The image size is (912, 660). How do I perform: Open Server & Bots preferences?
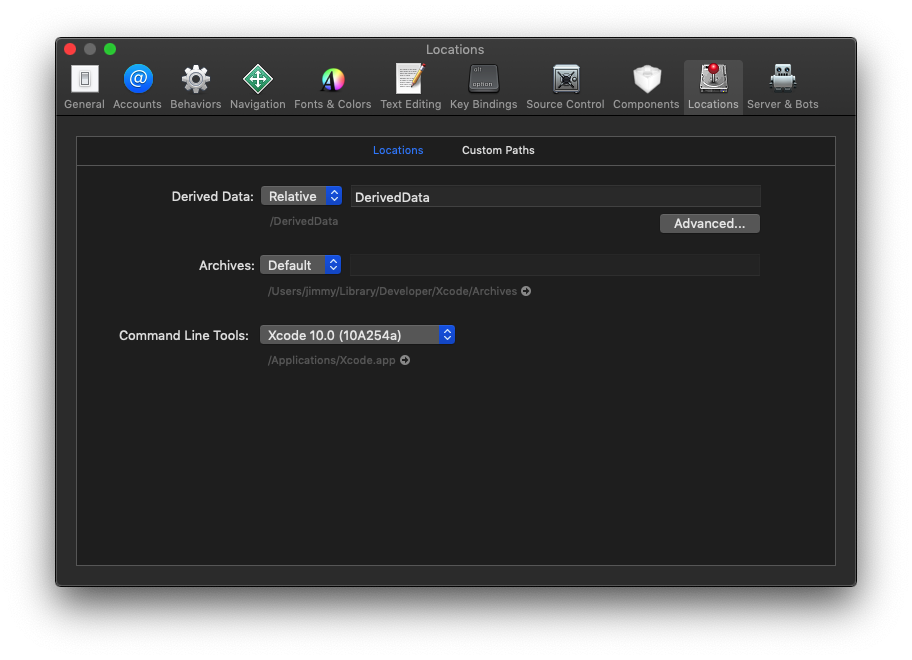tap(783, 87)
